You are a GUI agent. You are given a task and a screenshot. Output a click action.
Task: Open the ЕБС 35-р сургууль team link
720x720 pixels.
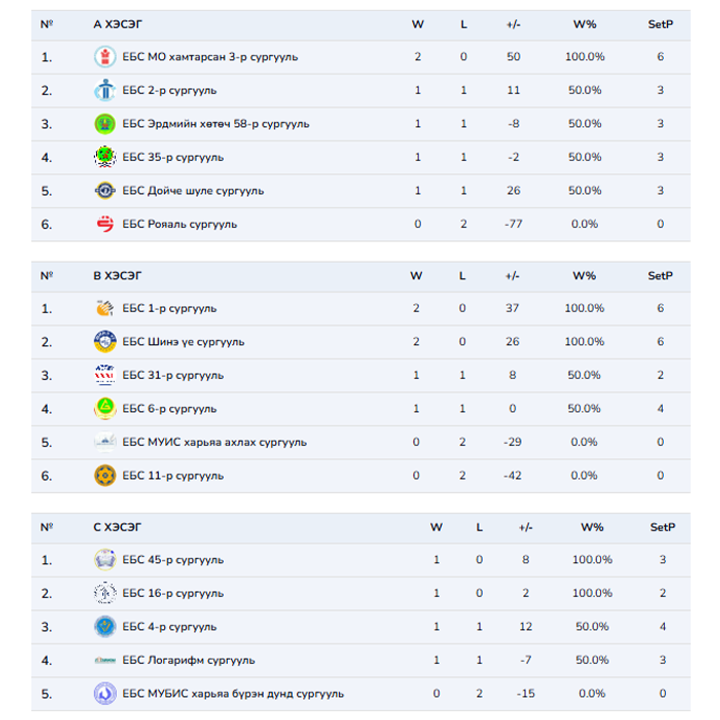[x=172, y=158]
